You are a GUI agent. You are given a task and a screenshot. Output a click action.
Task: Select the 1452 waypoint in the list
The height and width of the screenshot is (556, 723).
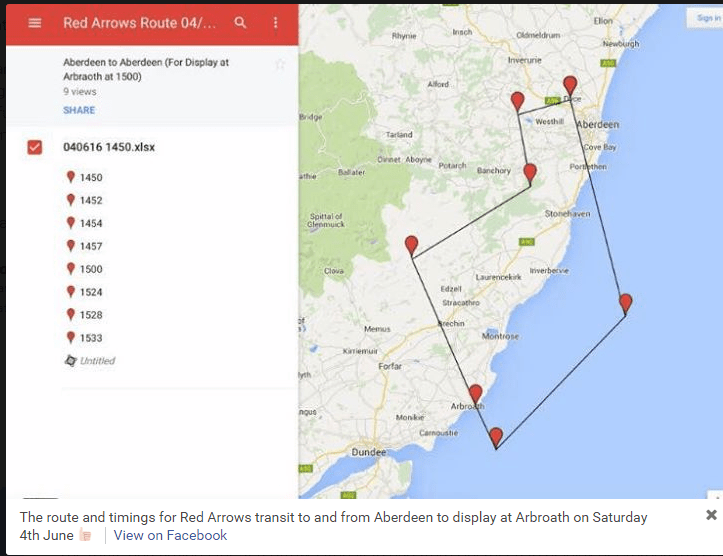[91, 201]
